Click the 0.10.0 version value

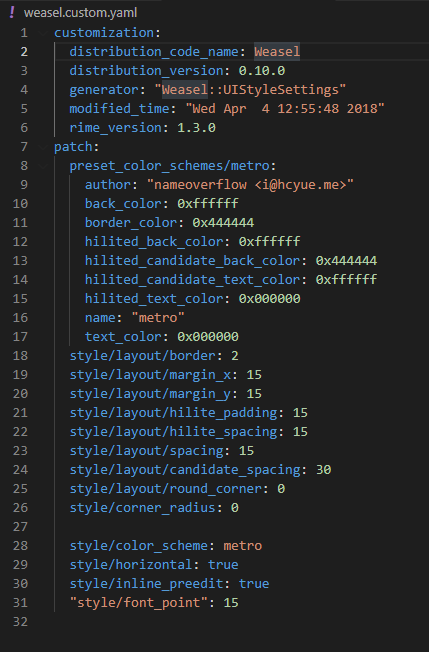coord(261,70)
